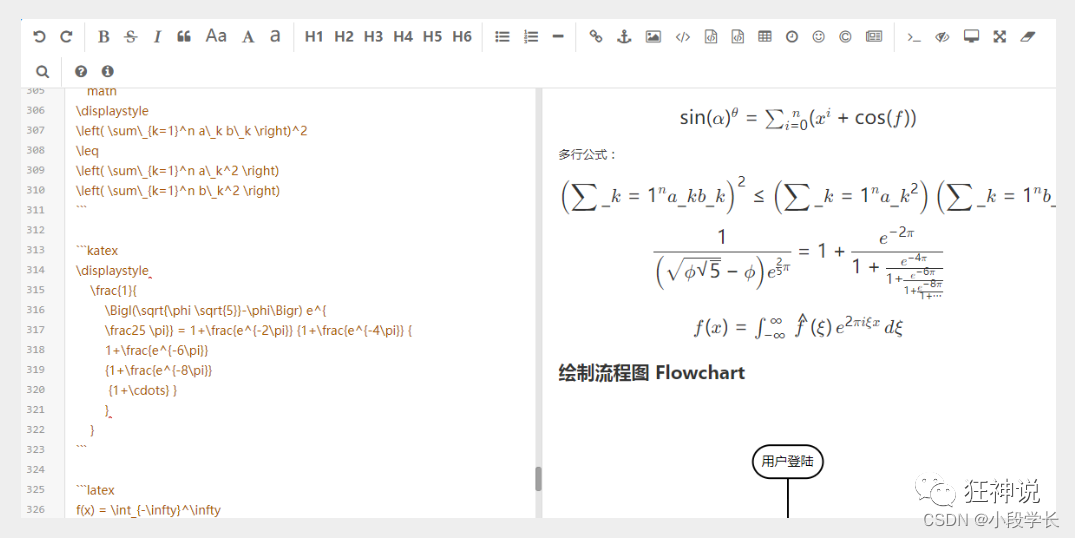Insert an ordered numbered list
Image resolution: width=1075 pixels, height=538 pixels.
531,37
